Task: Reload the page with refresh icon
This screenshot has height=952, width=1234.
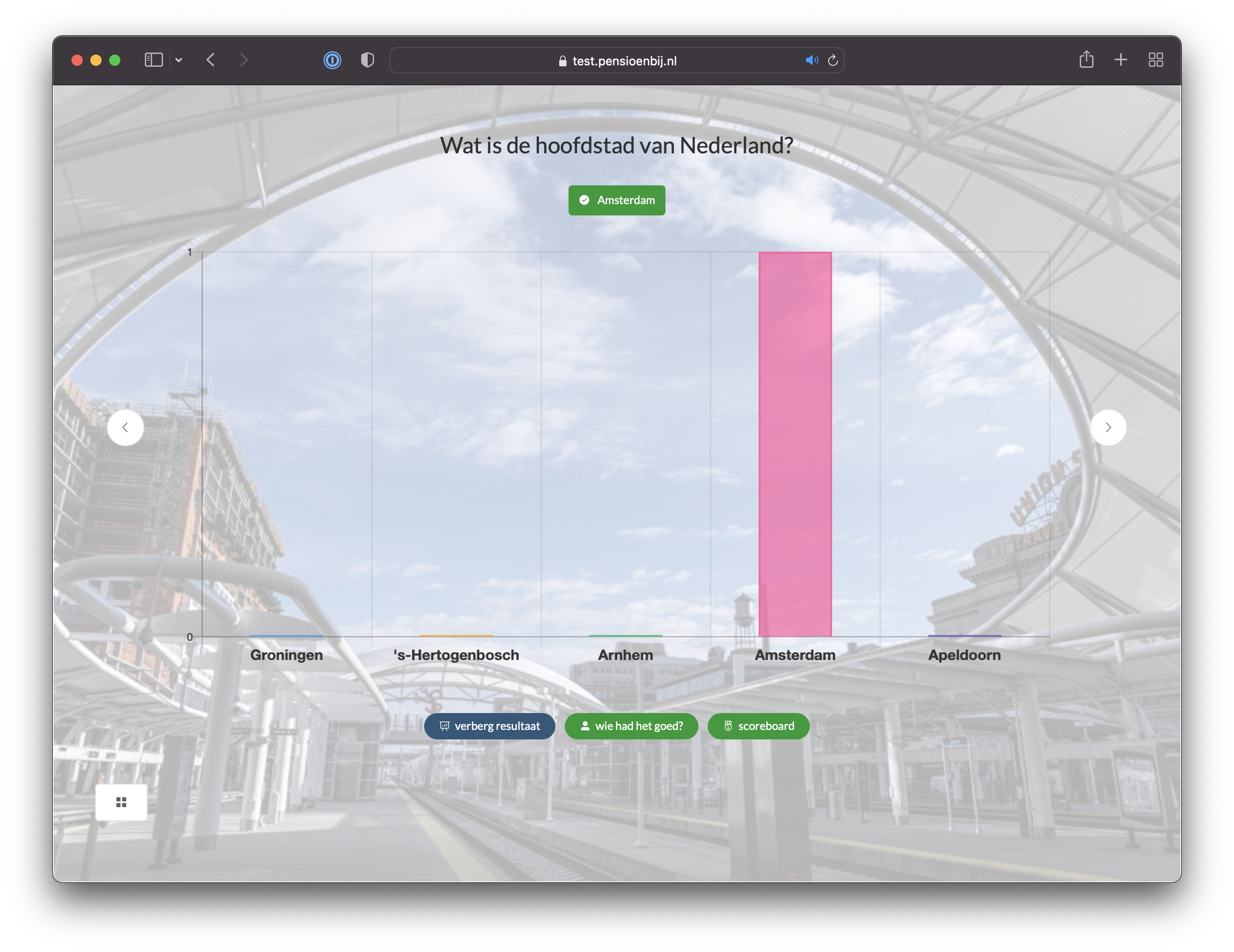Action: click(832, 61)
